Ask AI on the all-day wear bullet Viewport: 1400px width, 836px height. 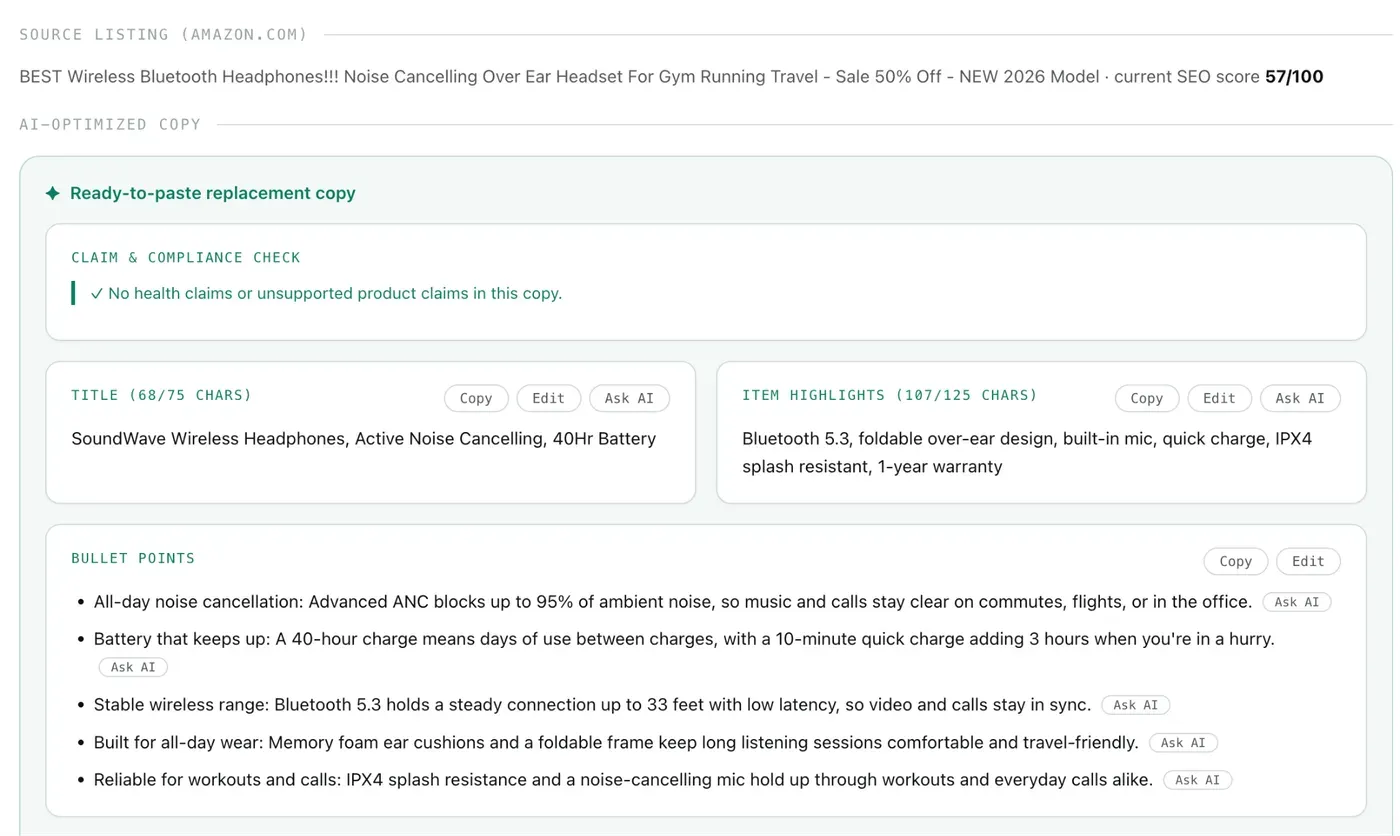coord(1183,743)
